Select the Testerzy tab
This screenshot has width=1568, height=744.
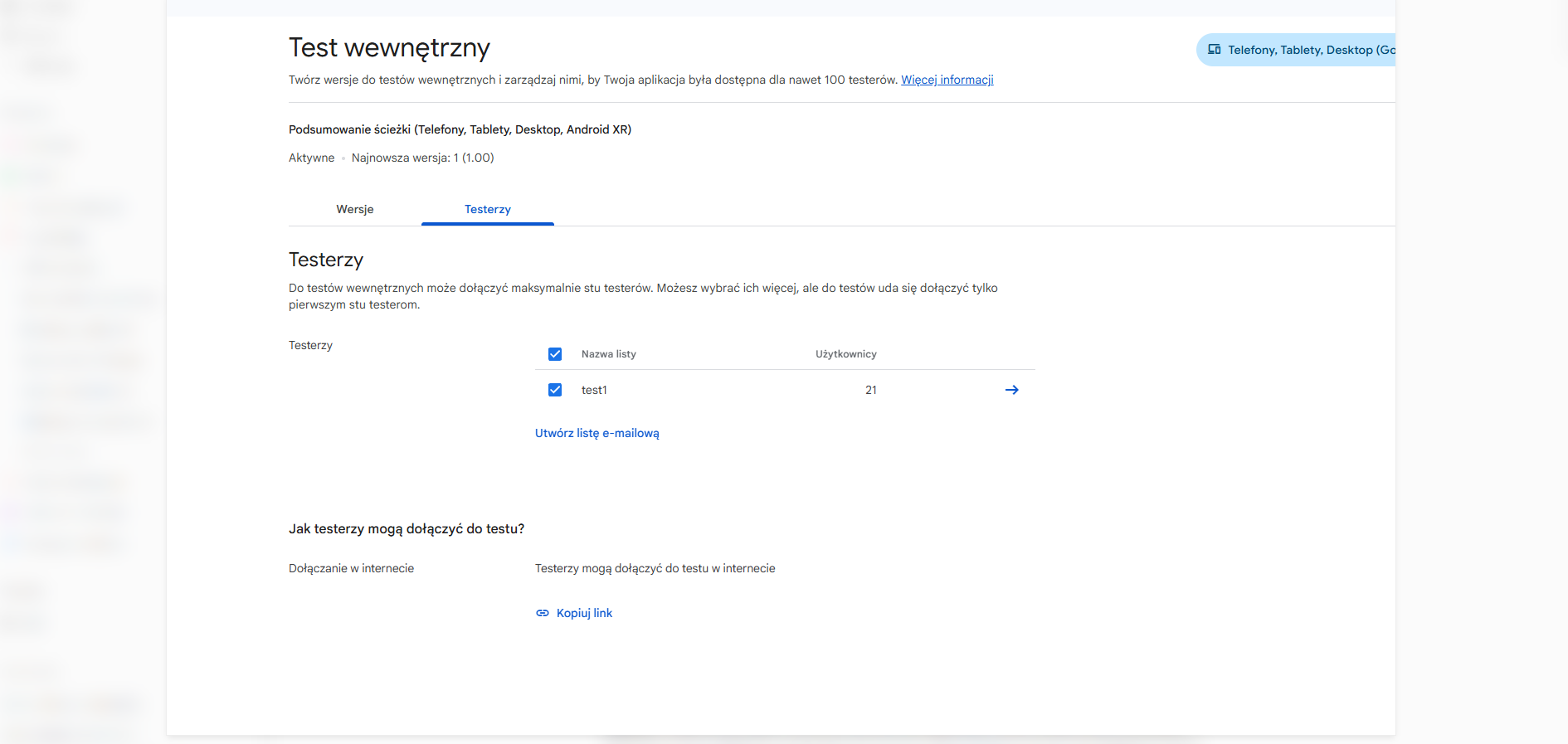(x=488, y=209)
